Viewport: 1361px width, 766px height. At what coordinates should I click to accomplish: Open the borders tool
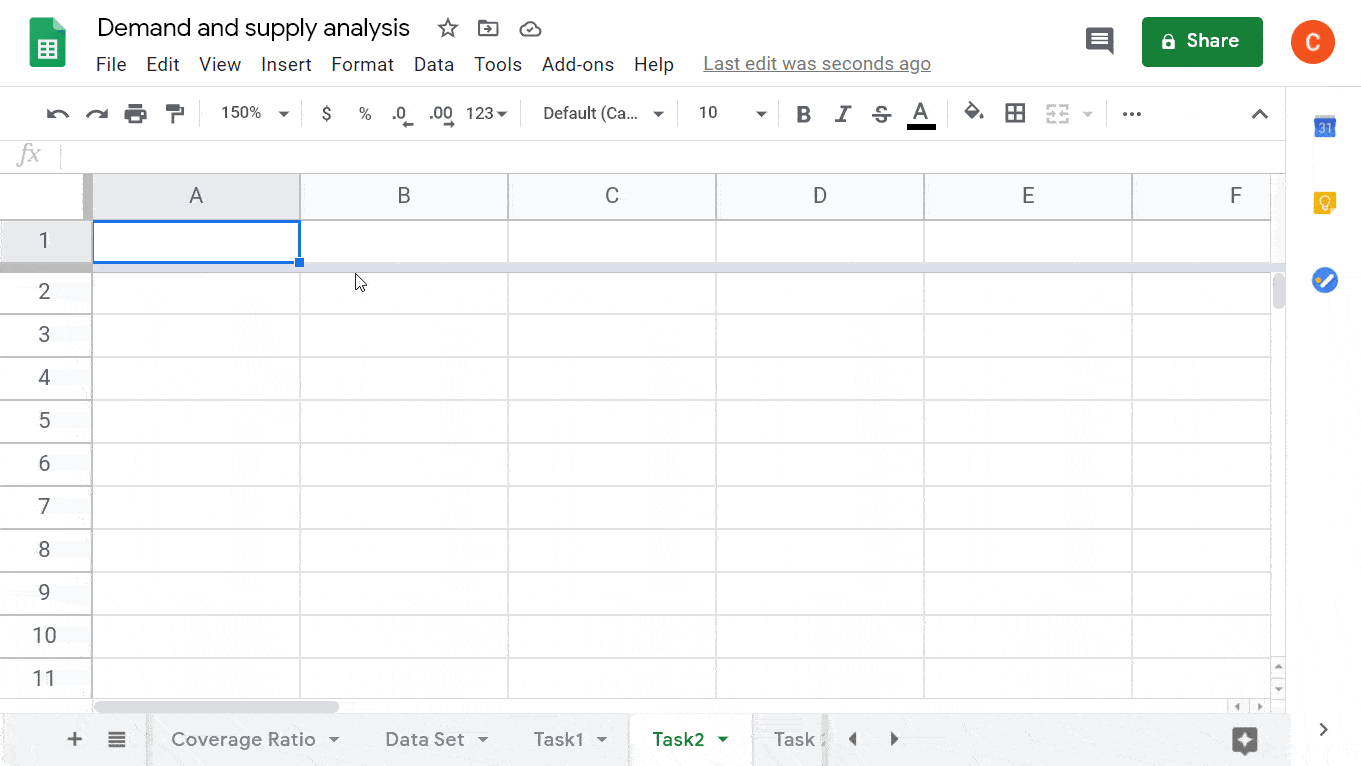click(1015, 113)
